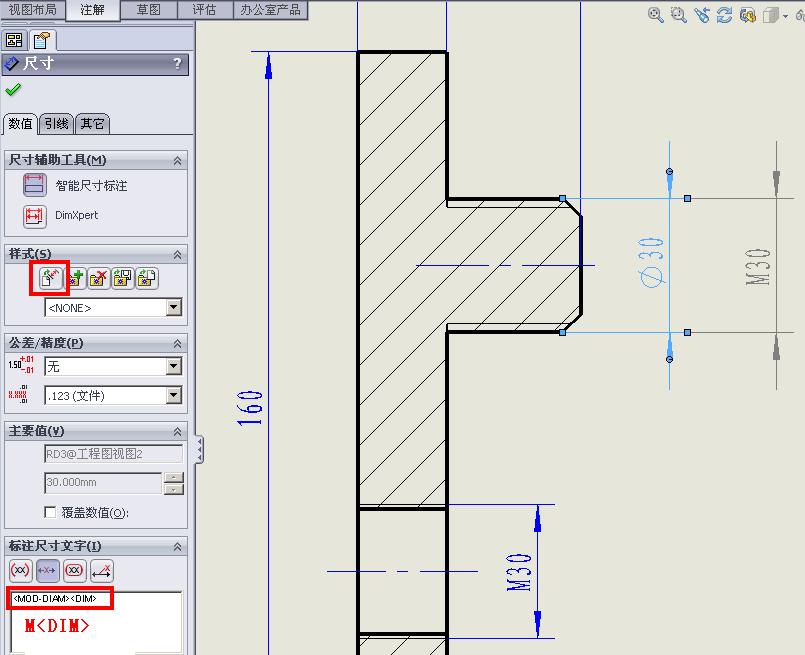The width and height of the screenshot is (805, 655).
Task: Toggle Inspection Dimension oval button
Action: point(74,570)
